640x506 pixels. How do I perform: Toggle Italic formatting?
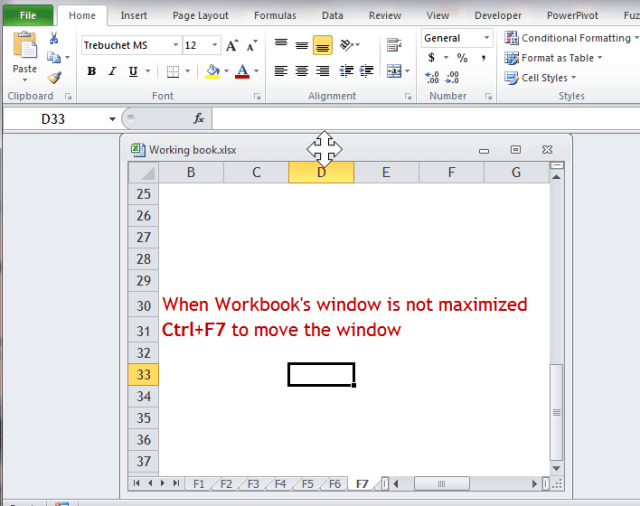click(113, 71)
